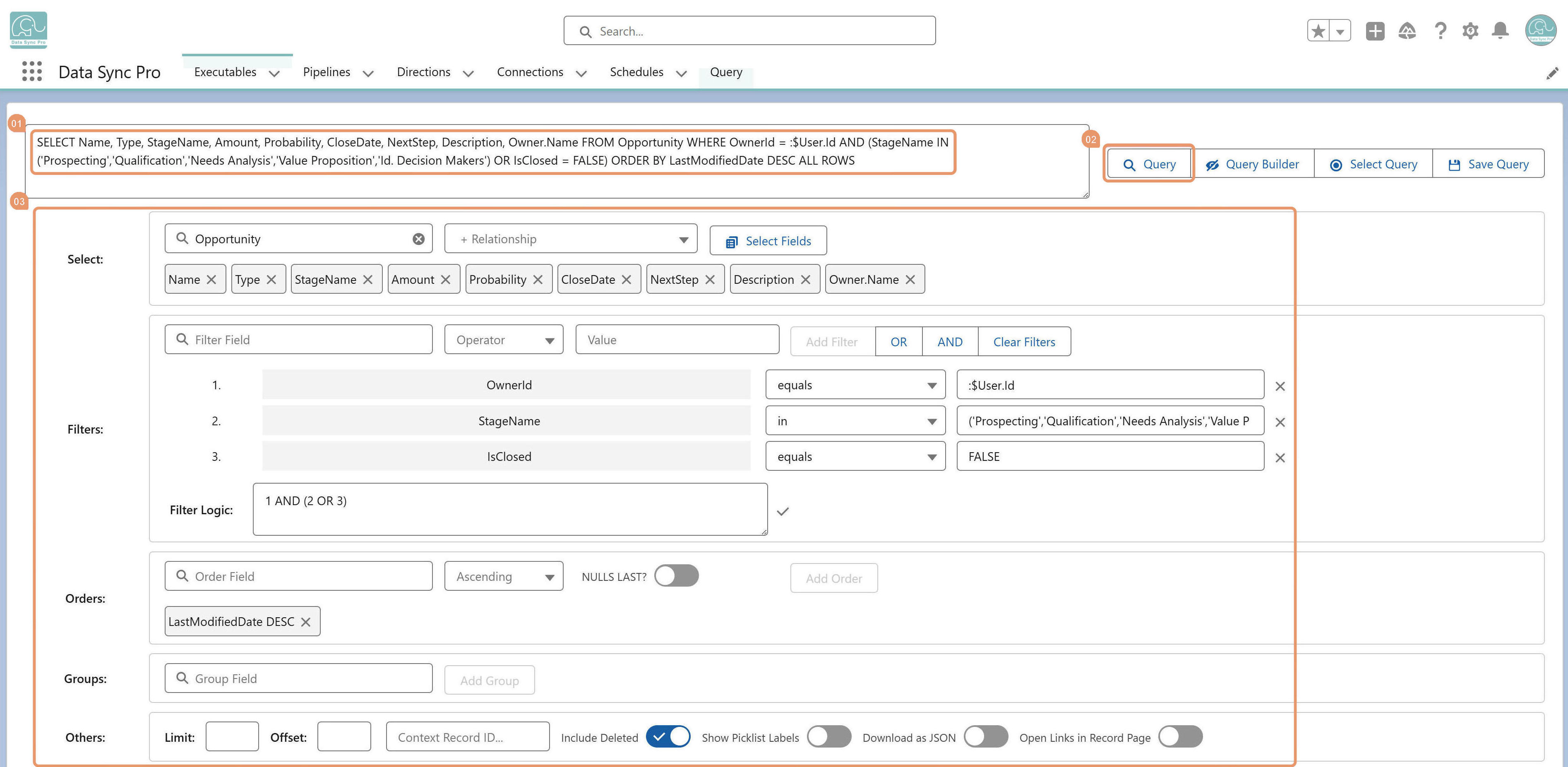Remove the Owner.Name field pill
The height and width of the screenshot is (767, 1568).
[910, 279]
